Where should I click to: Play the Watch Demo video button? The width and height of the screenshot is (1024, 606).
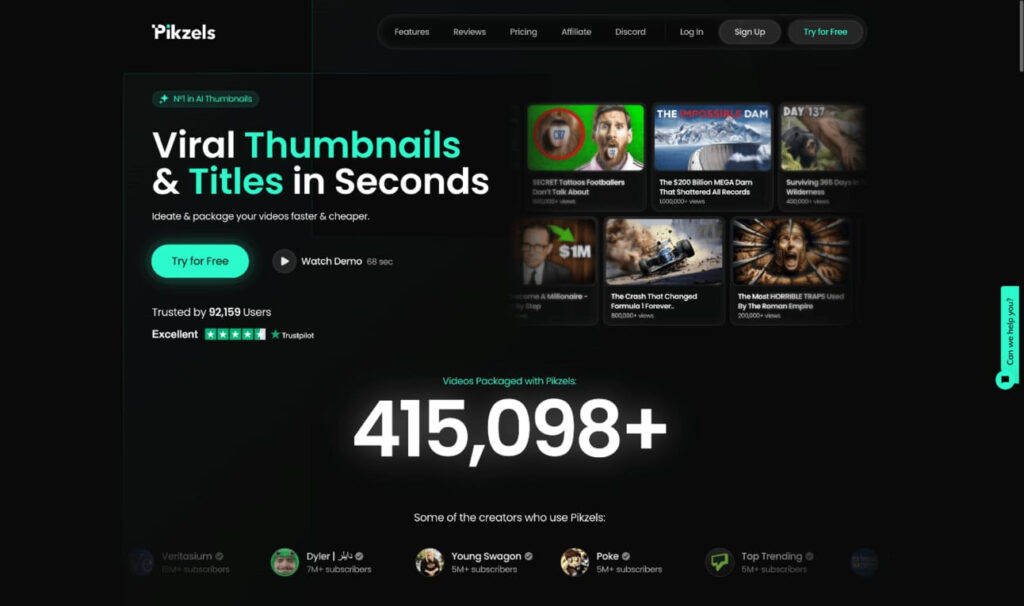tap(284, 261)
